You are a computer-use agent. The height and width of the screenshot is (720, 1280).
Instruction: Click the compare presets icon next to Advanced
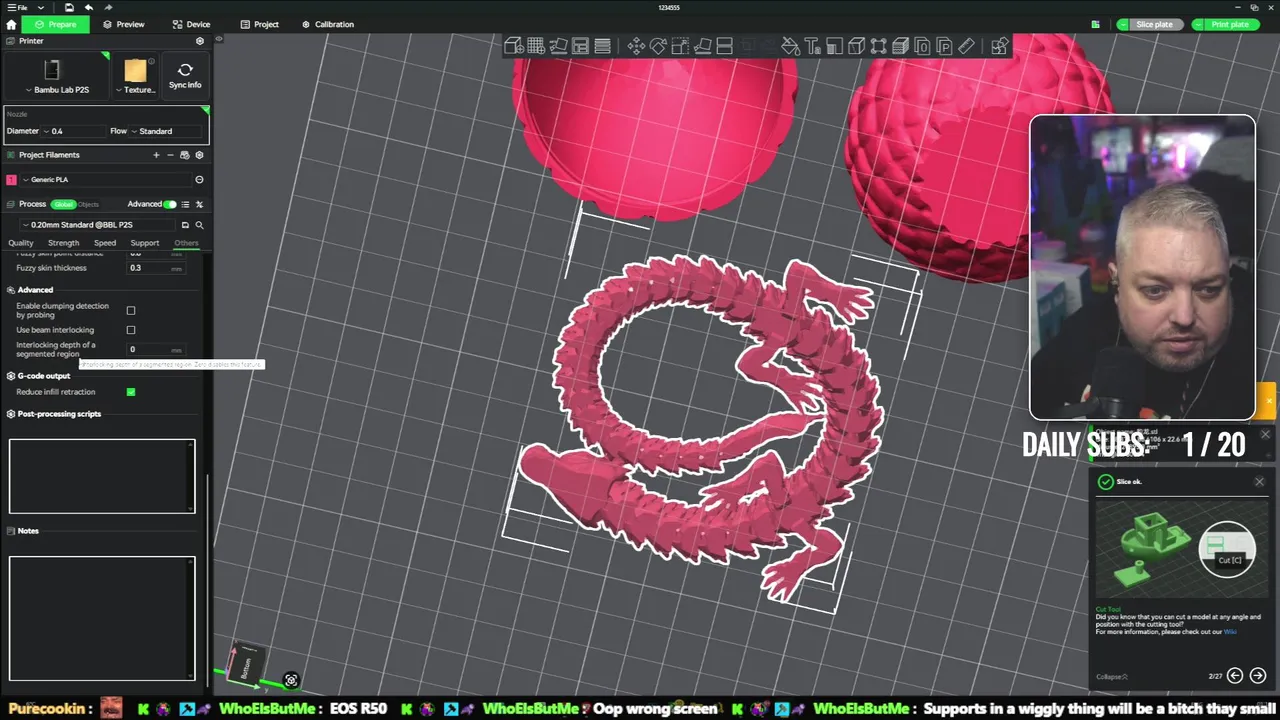(199, 204)
